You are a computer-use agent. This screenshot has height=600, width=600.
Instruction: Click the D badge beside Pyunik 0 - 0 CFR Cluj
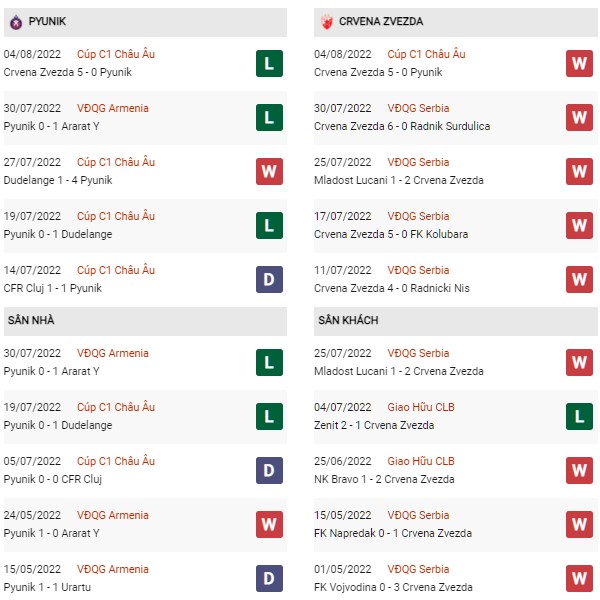269,470
